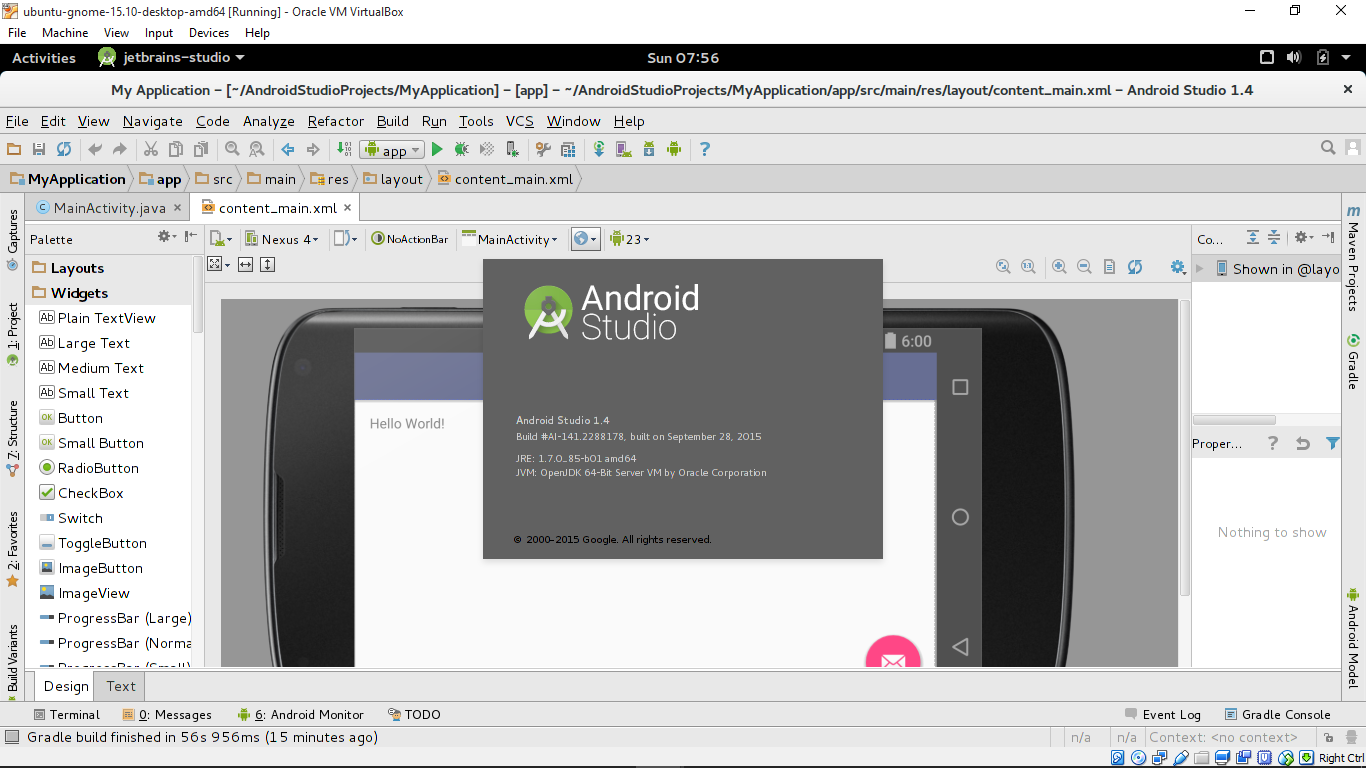Open Help with the question mark icon
This screenshot has height=768, width=1366.
pos(704,149)
